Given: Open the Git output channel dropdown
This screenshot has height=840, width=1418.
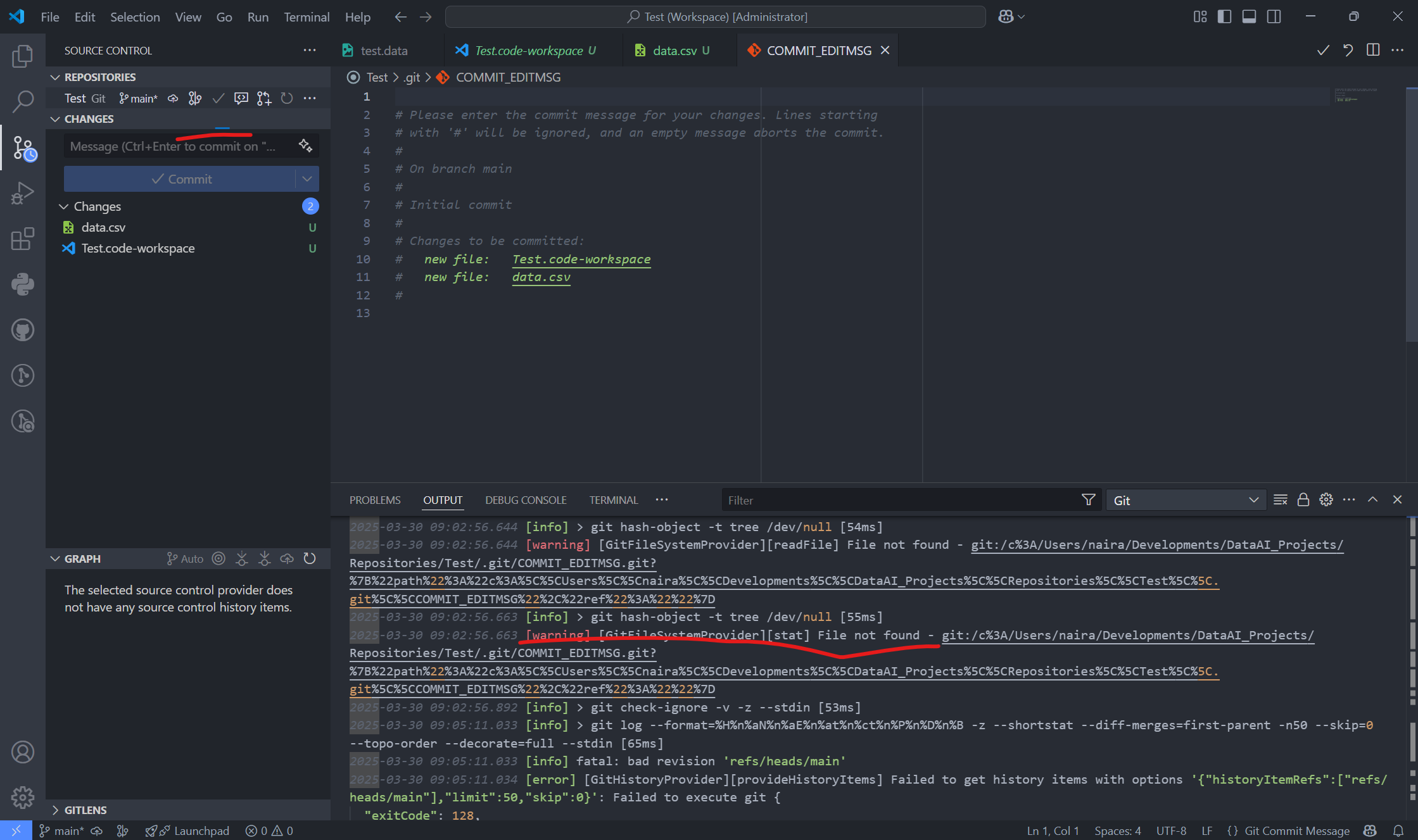Looking at the screenshot, I should click(x=1186, y=500).
